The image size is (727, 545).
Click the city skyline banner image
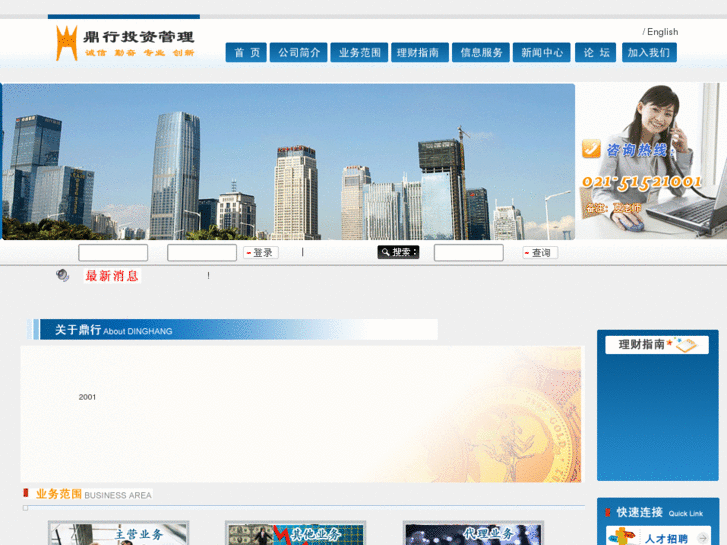point(288,161)
